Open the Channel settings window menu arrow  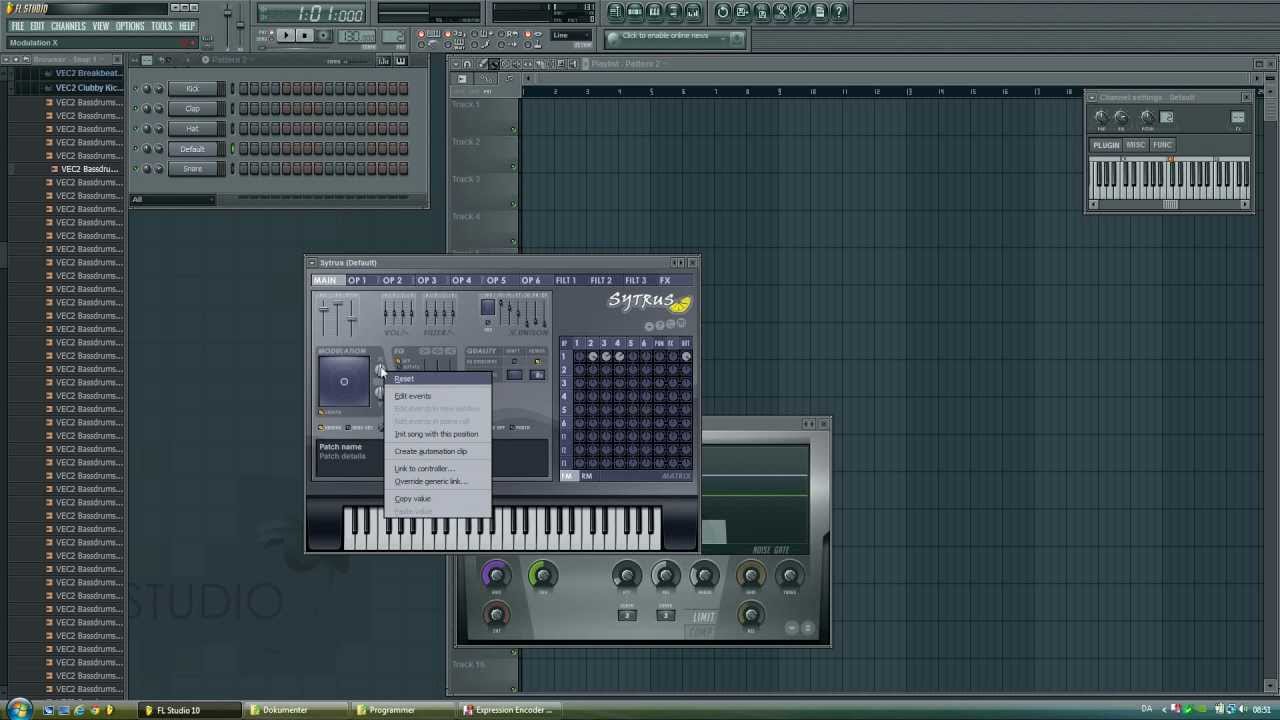click(1092, 98)
